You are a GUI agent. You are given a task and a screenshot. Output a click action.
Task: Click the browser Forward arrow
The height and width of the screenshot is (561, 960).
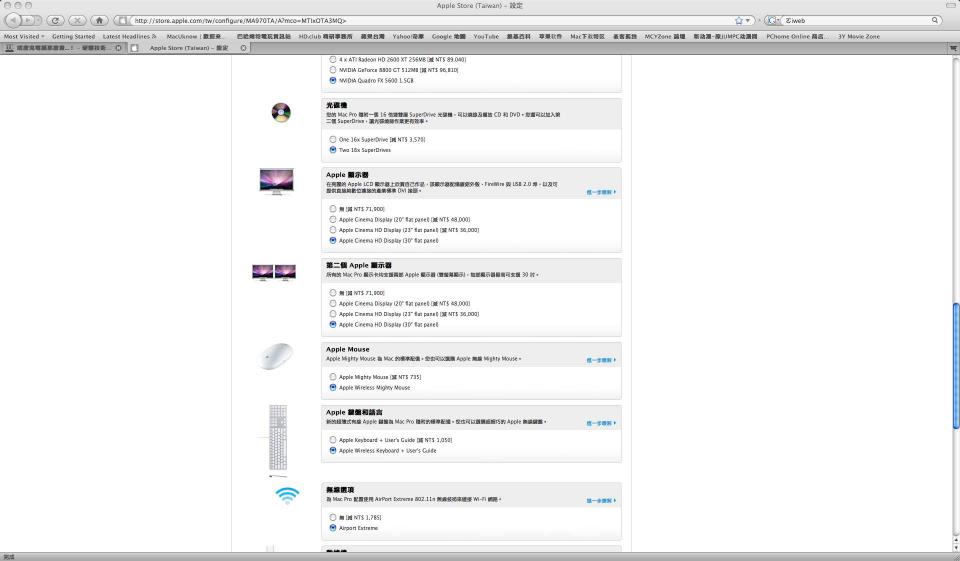29,20
